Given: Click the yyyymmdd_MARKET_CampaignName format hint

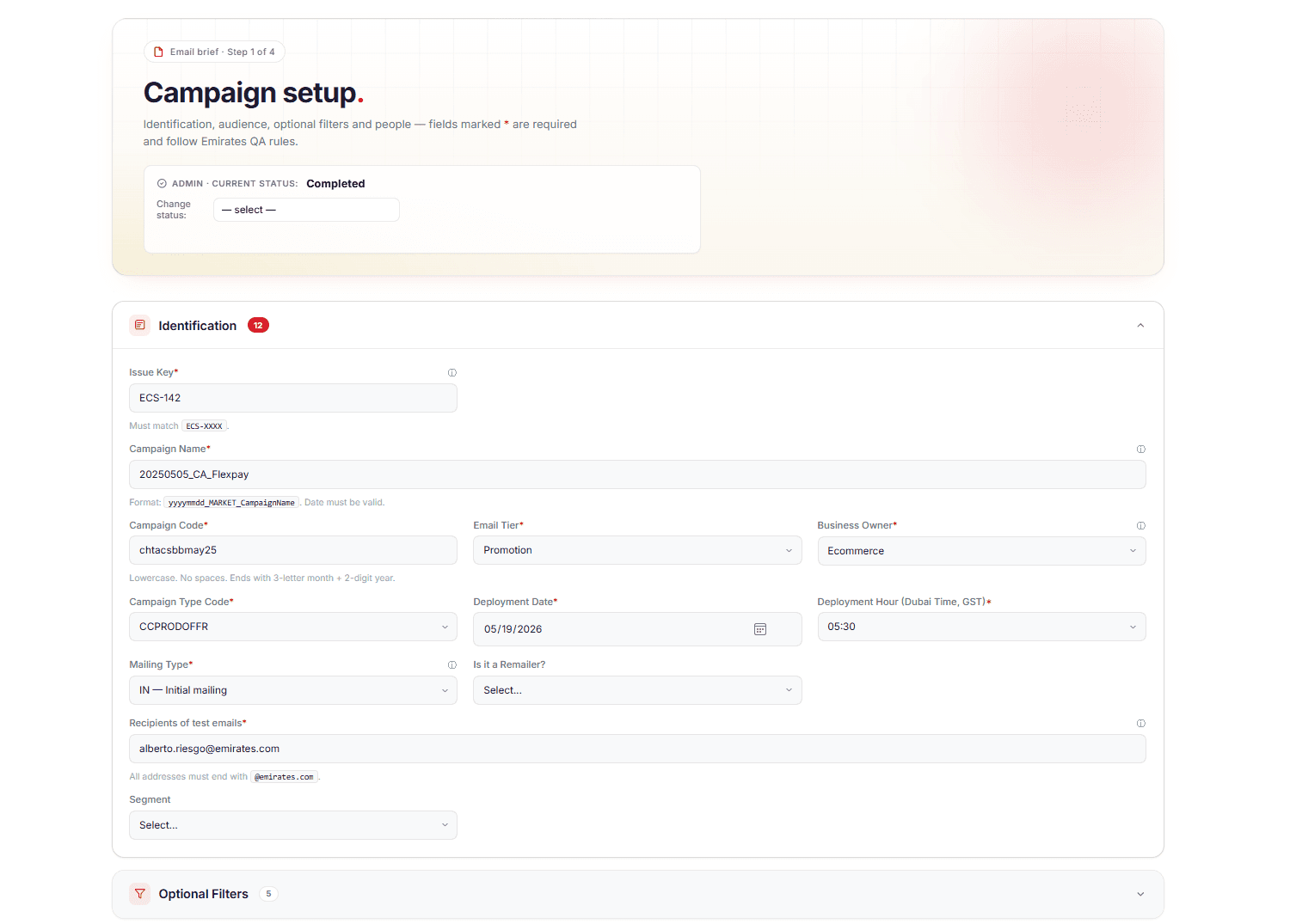Looking at the screenshot, I should tap(231, 503).
